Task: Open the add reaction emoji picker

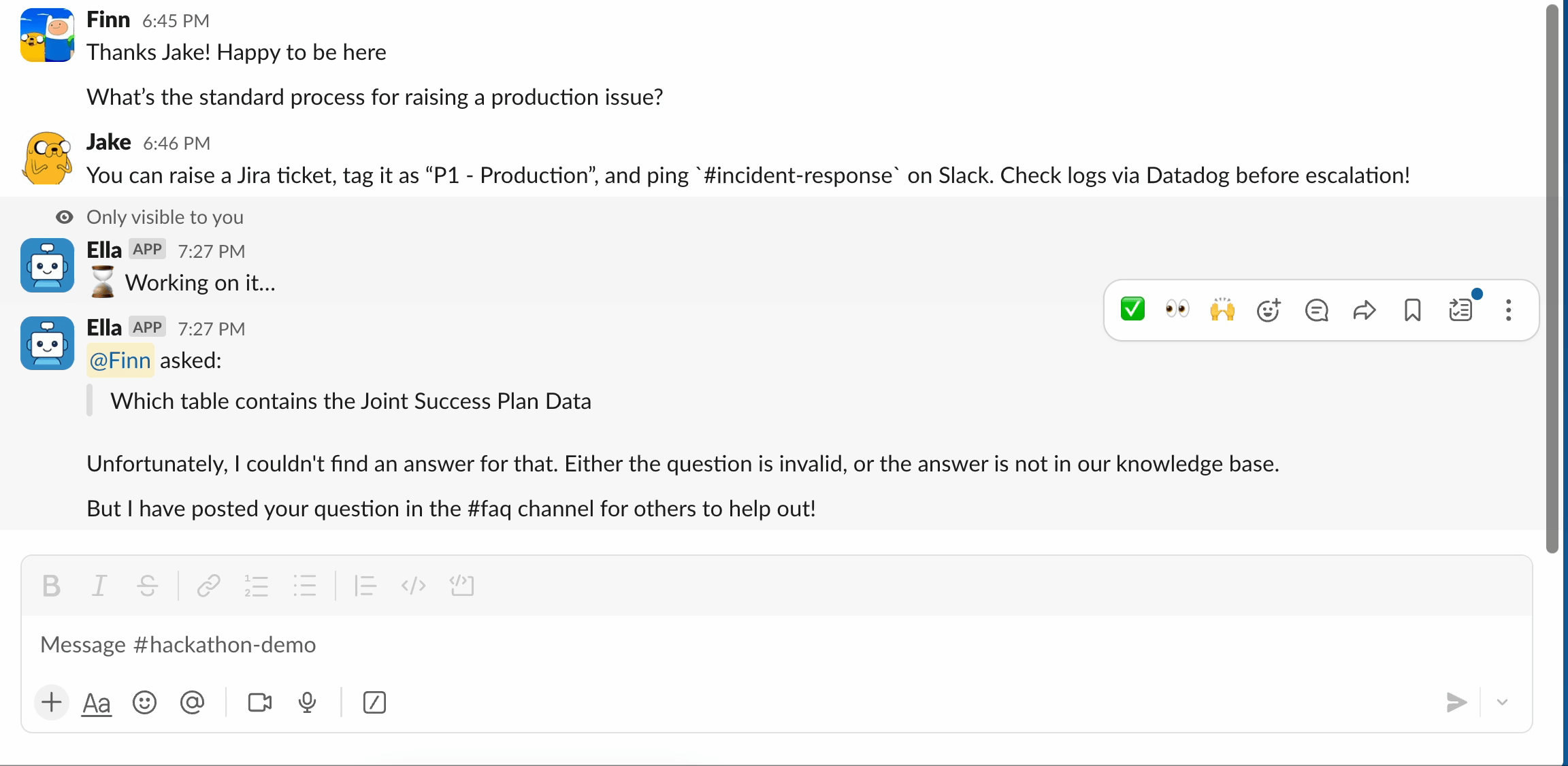Action: pos(1269,310)
